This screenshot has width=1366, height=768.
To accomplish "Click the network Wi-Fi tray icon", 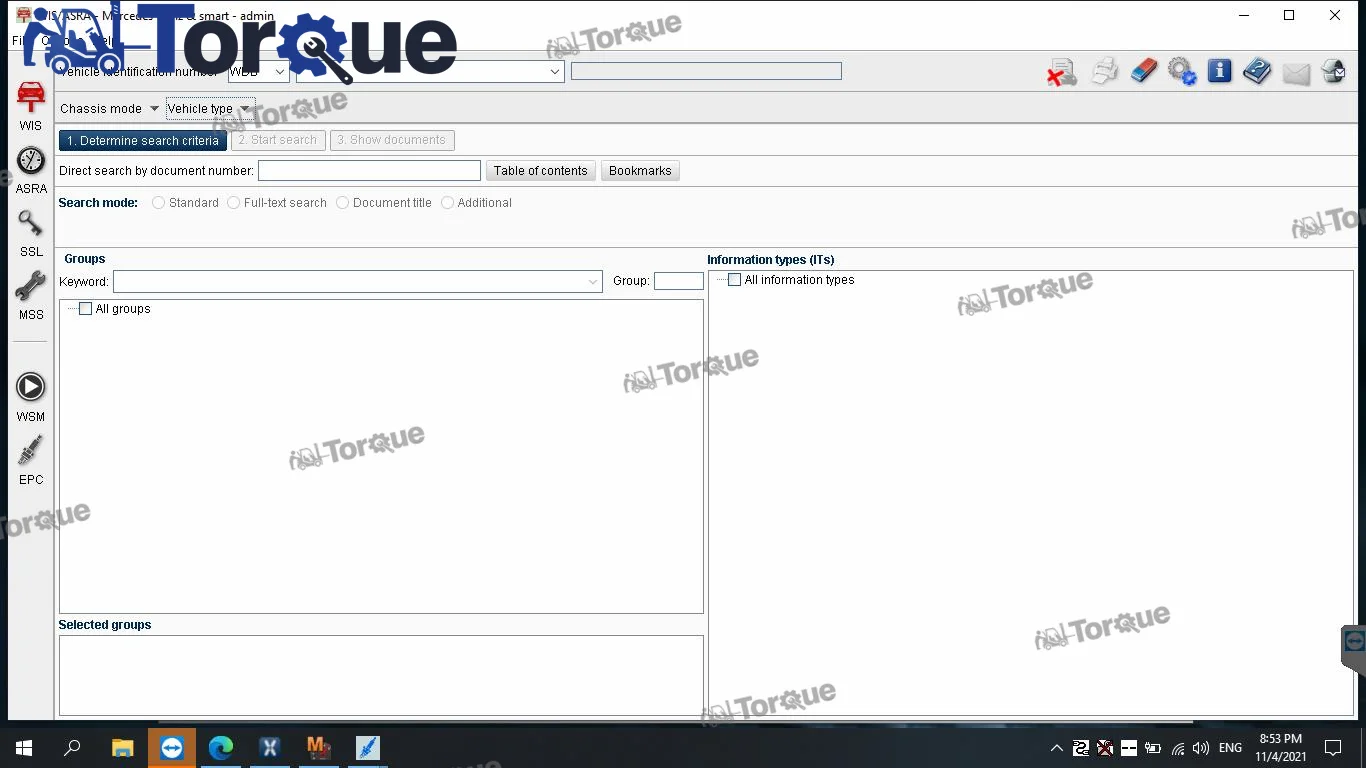I will [1178, 748].
